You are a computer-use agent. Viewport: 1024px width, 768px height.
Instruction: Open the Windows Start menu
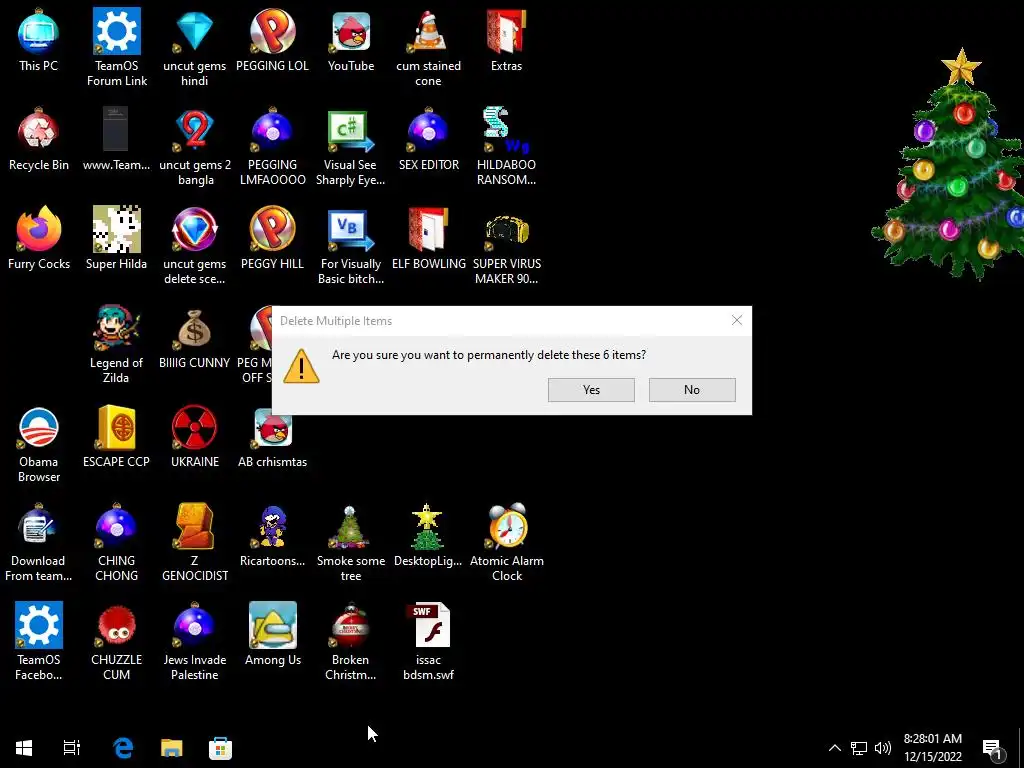pos(24,748)
